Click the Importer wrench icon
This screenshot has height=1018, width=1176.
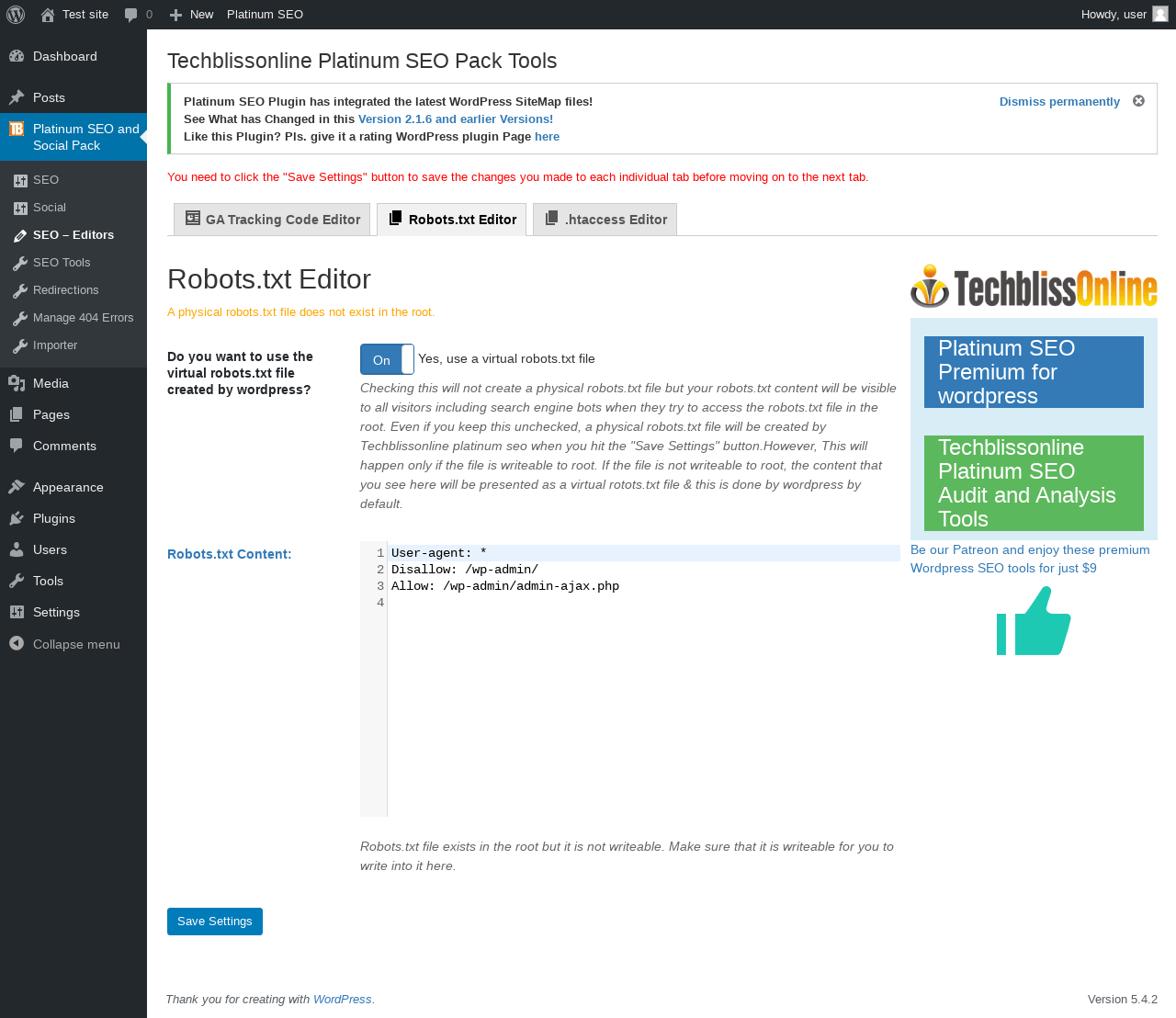pos(20,345)
